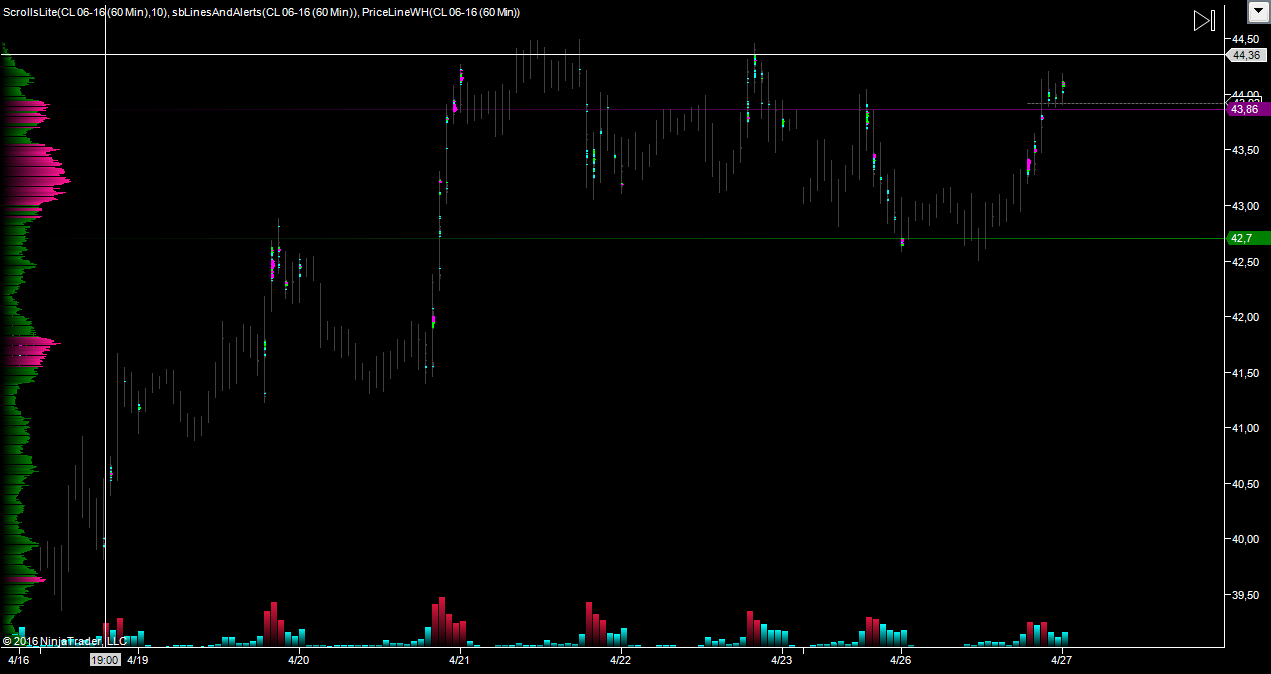Click the scroll-to-last-bar arrow icon
Screen dimensions: 1271x674
click(x=1204, y=20)
